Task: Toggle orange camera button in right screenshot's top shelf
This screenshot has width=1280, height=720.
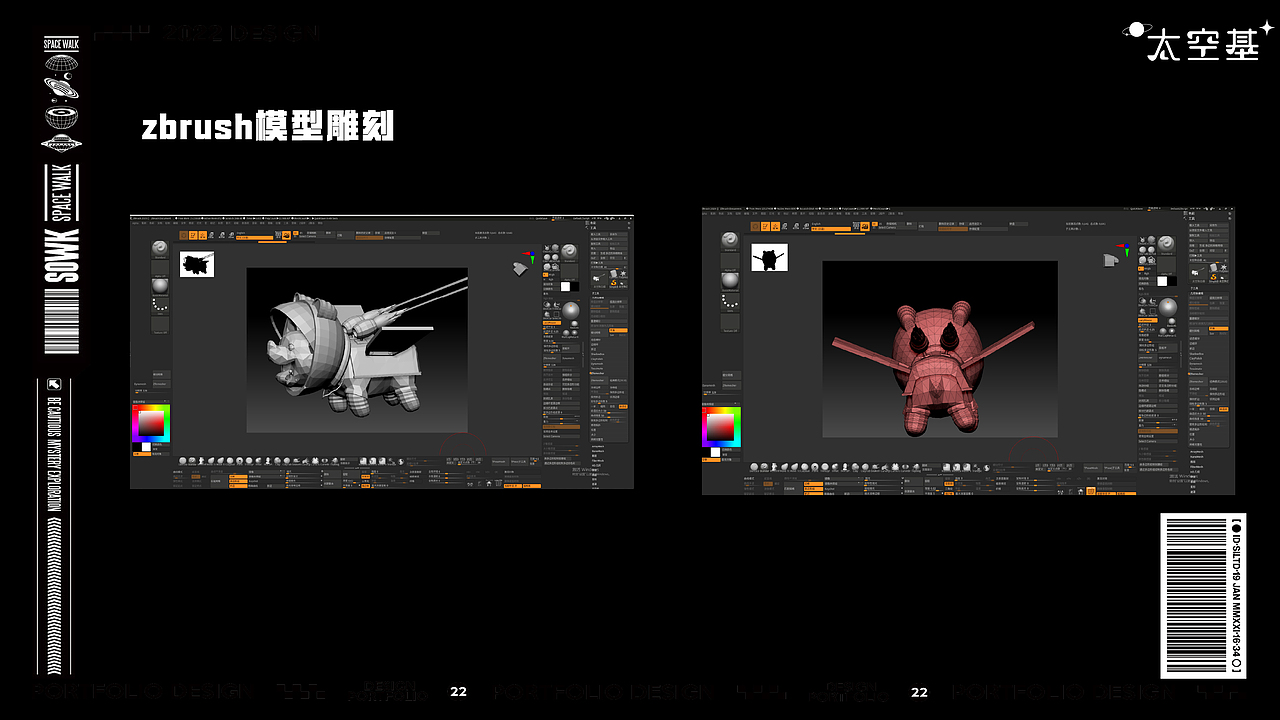Action: click(865, 226)
